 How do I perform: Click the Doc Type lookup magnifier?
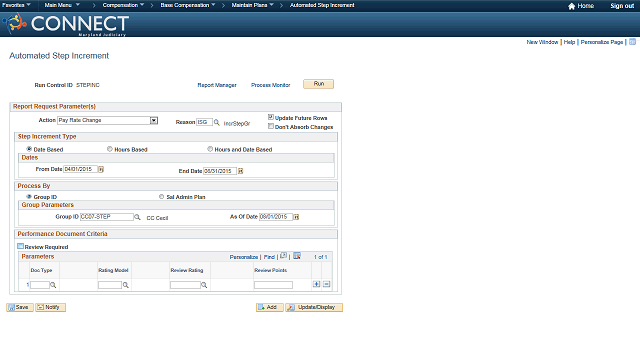[x=53, y=285]
